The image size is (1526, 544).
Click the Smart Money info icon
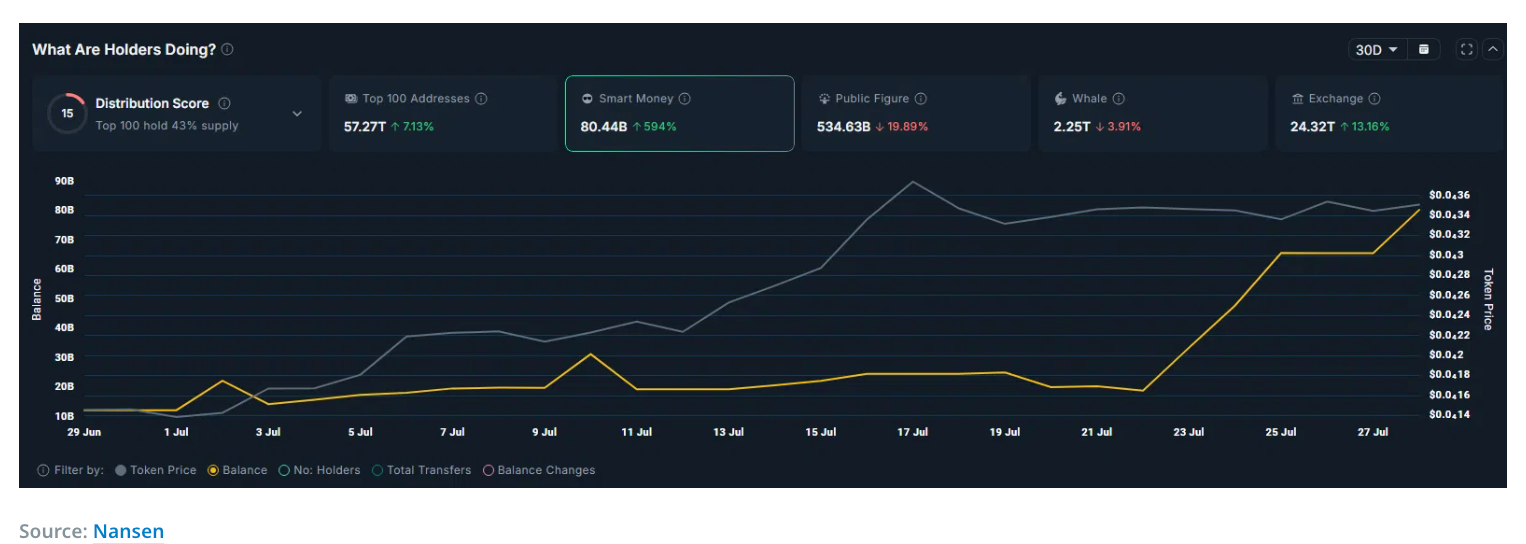[685, 99]
